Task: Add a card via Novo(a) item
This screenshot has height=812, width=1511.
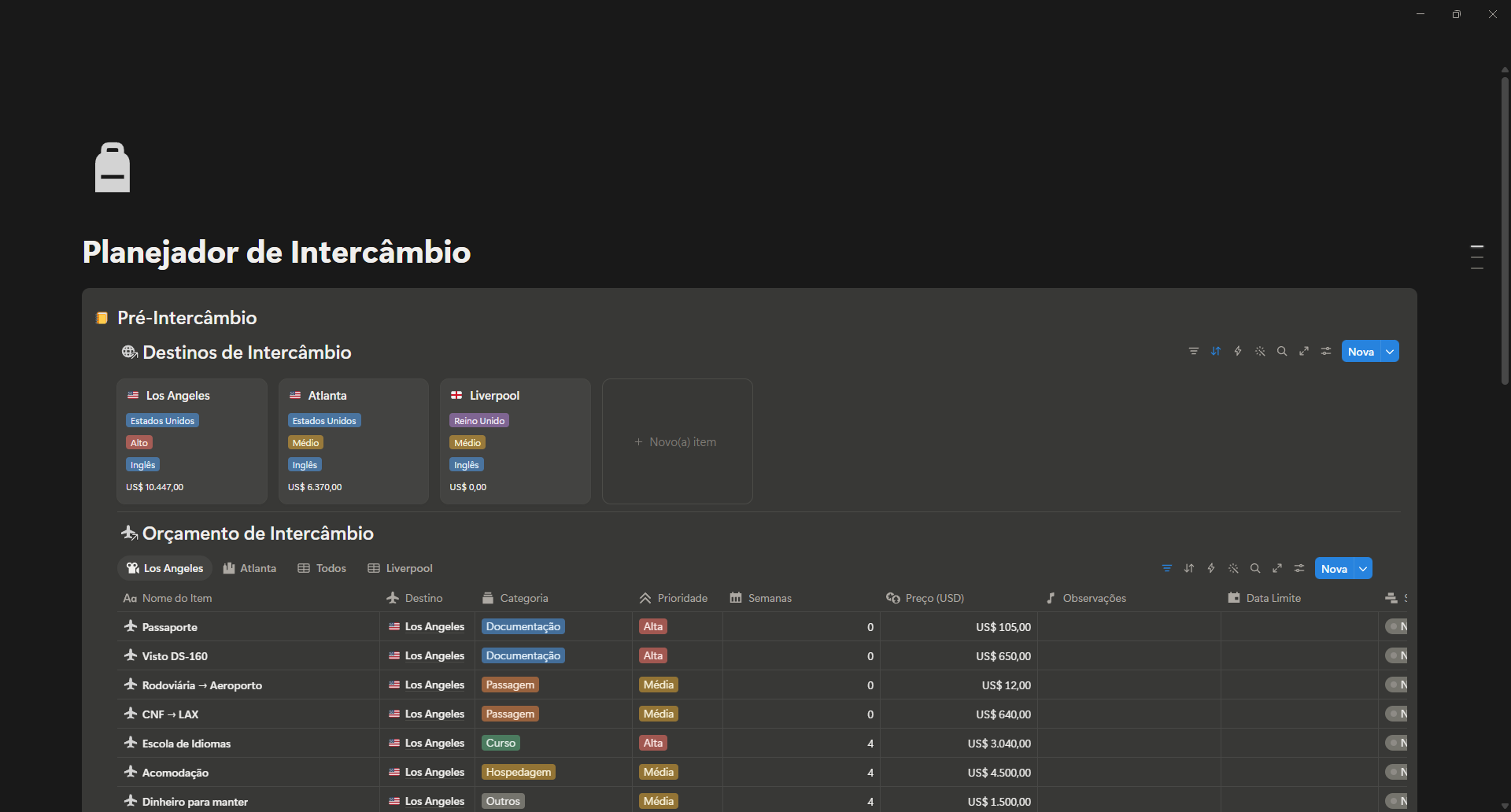Action: coord(677,441)
